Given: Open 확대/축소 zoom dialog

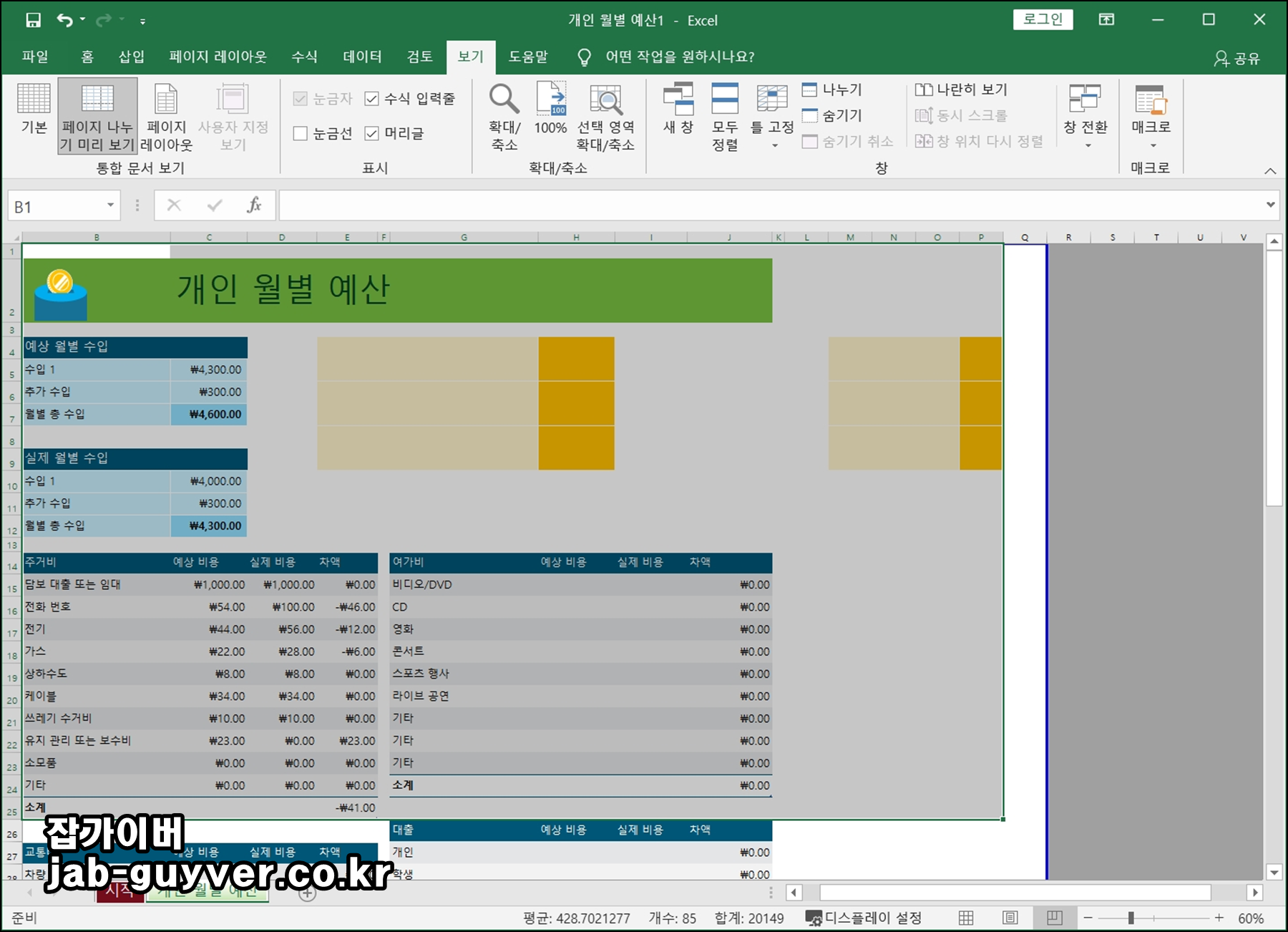Looking at the screenshot, I should point(504,116).
